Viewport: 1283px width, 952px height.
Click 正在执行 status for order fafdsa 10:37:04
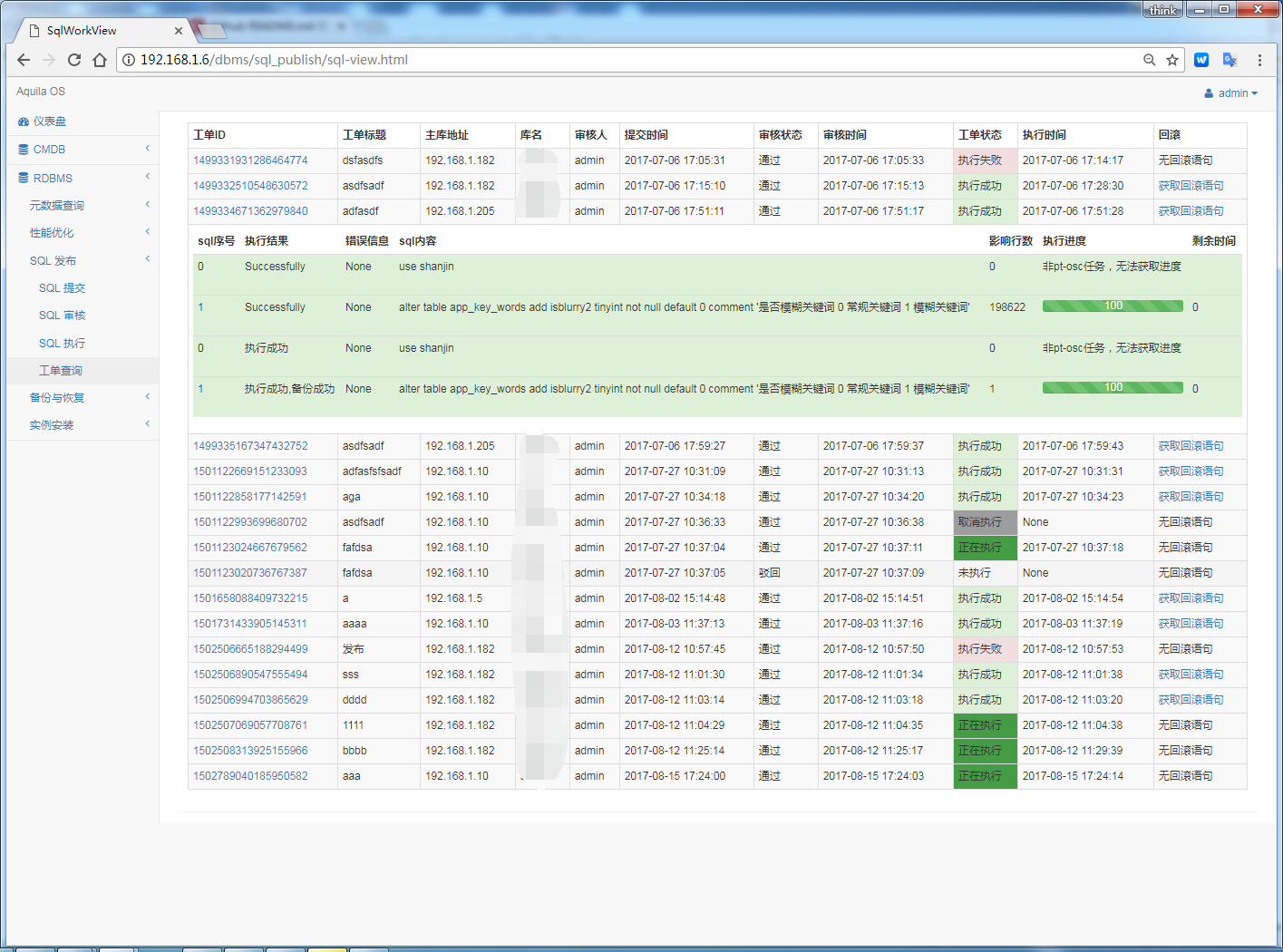point(985,548)
